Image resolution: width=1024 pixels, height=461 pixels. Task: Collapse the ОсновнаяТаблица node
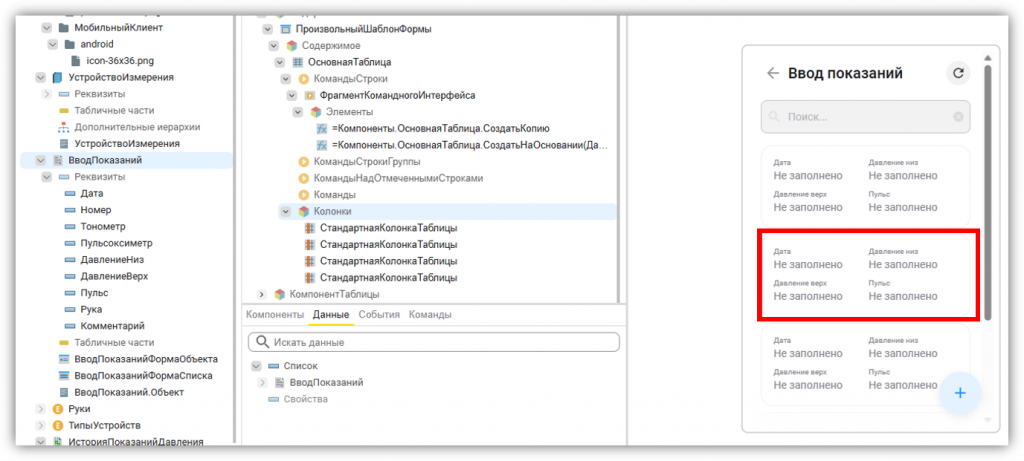[x=280, y=63]
